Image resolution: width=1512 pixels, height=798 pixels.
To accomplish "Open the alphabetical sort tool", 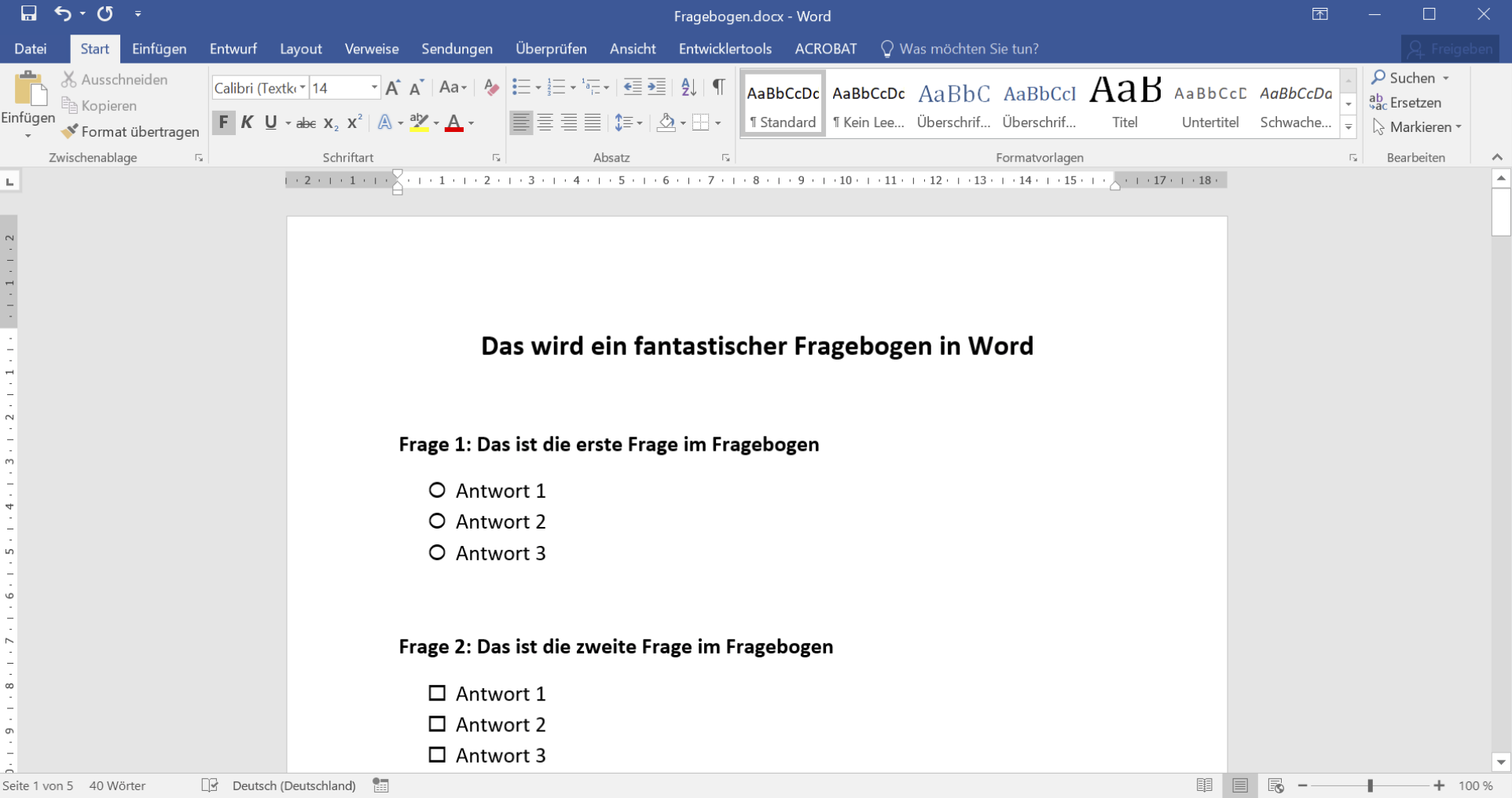I will coord(688,87).
